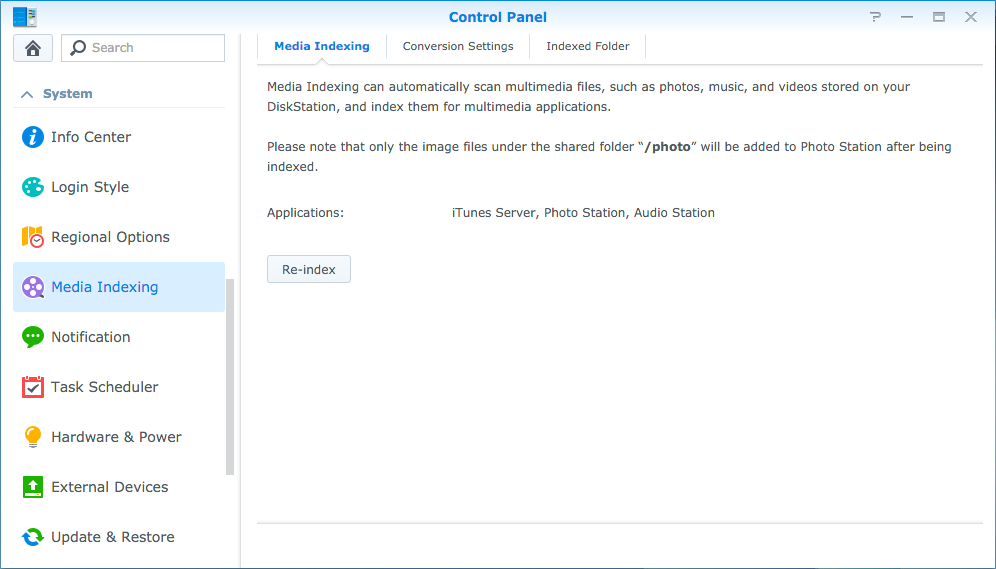Select the Media Indexing tab

point(322,46)
